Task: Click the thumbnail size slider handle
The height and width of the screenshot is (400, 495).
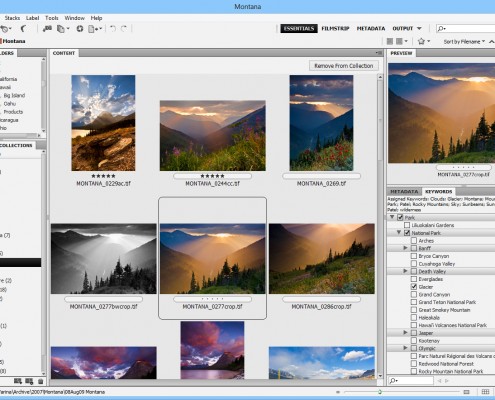Action: 380,392
